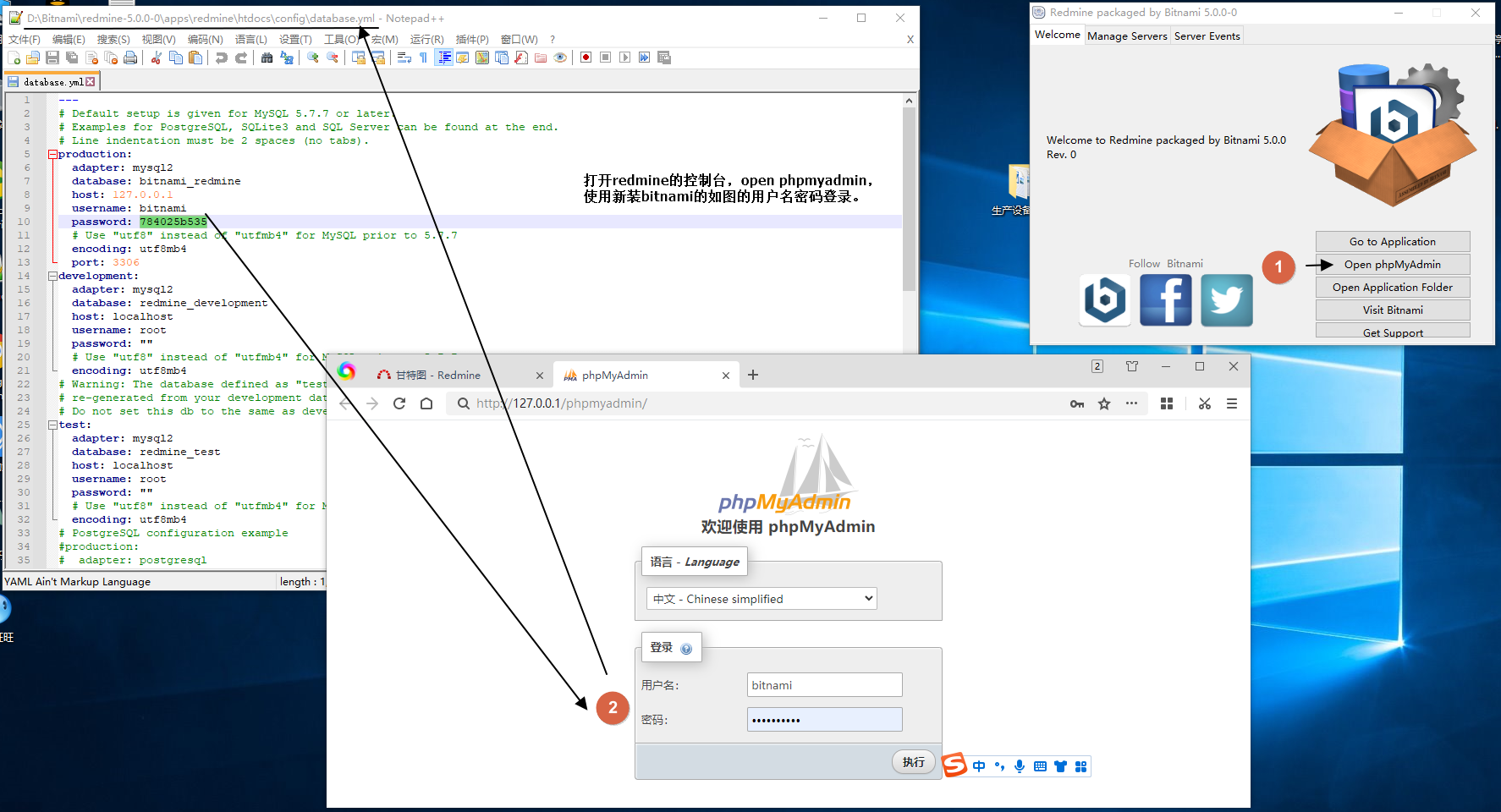Image resolution: width=1501 pixels, height=812 pixels.
Task: Show all characters with the pilcrow icon
Action: 423,58
